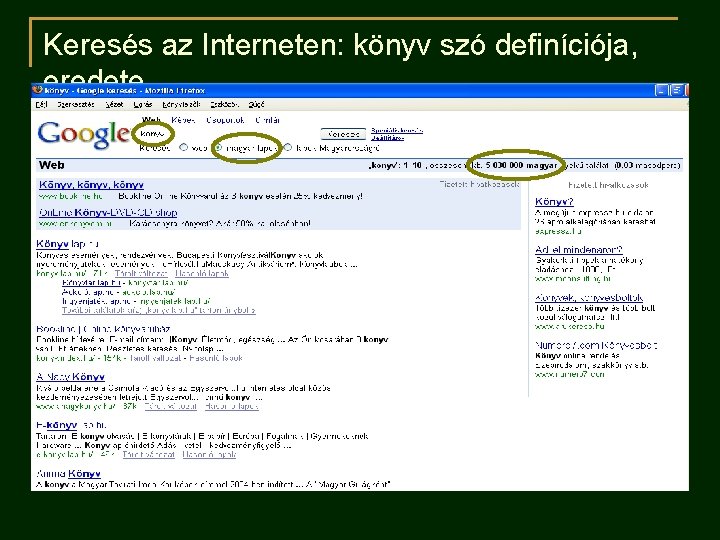720x540 pixels.
Task: Open the Beállítások link
Action: [x=387, y=138]
